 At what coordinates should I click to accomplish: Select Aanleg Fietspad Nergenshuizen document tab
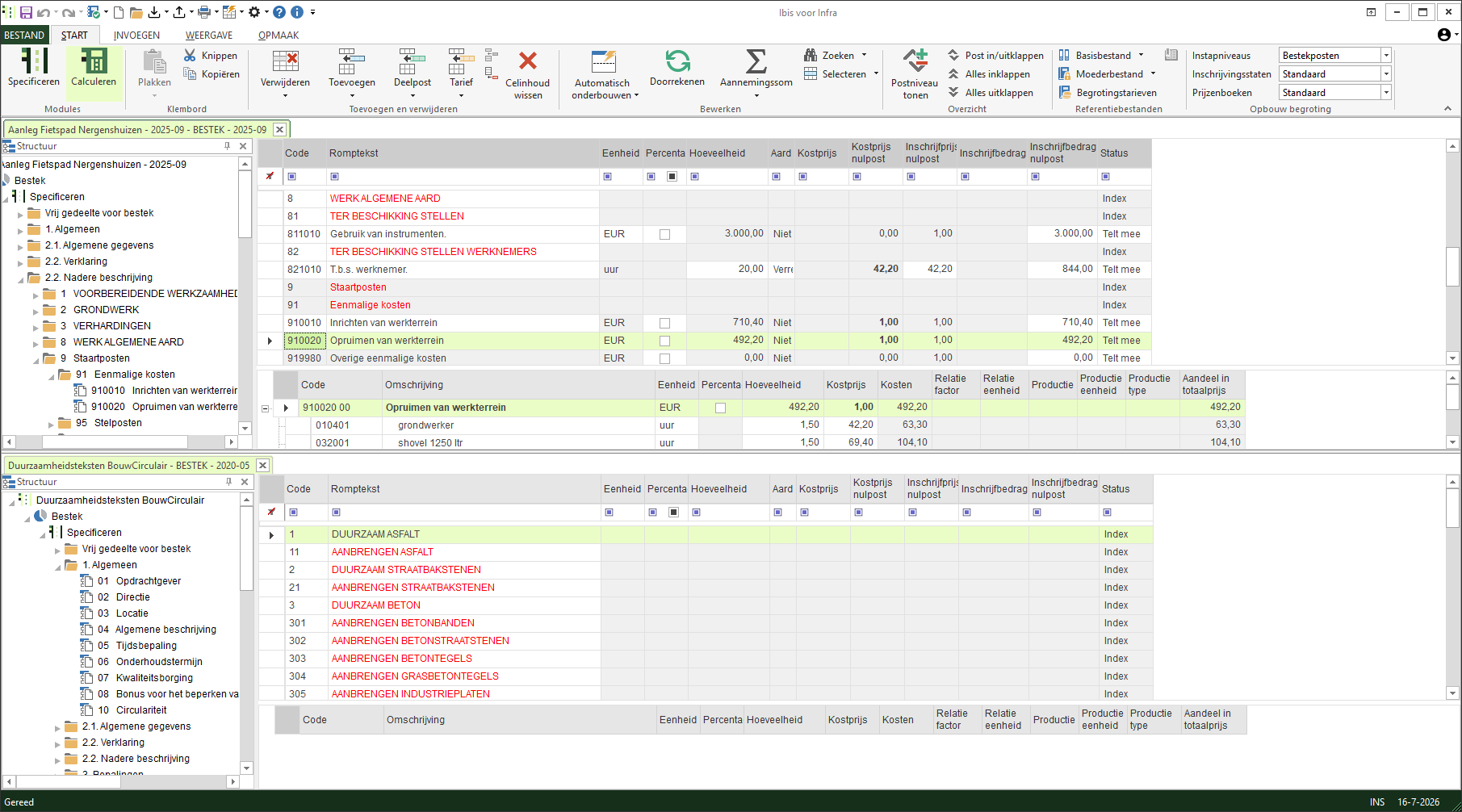[137, 129]
